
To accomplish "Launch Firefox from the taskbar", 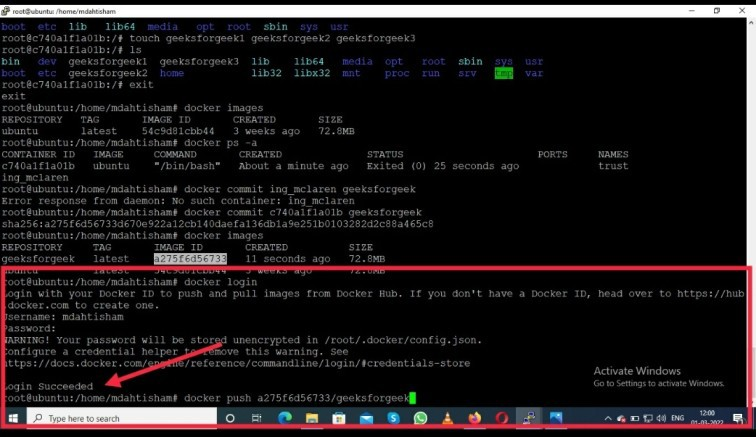I will (x=475, y=418).
